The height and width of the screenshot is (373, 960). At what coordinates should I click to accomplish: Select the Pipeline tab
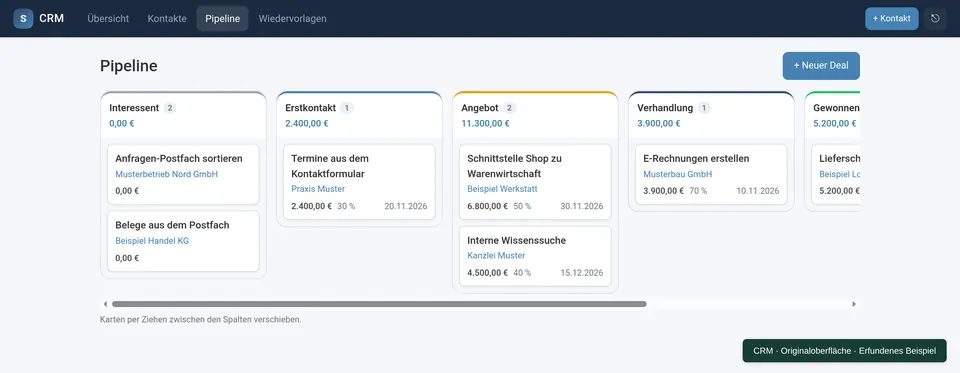(x=222, y=18)
